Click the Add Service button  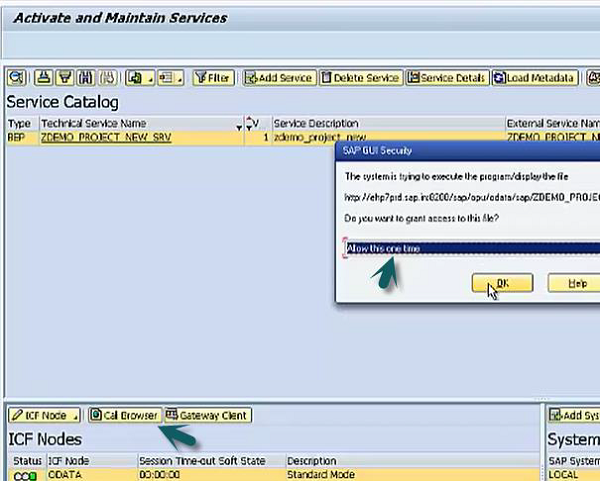click(280, 78)
